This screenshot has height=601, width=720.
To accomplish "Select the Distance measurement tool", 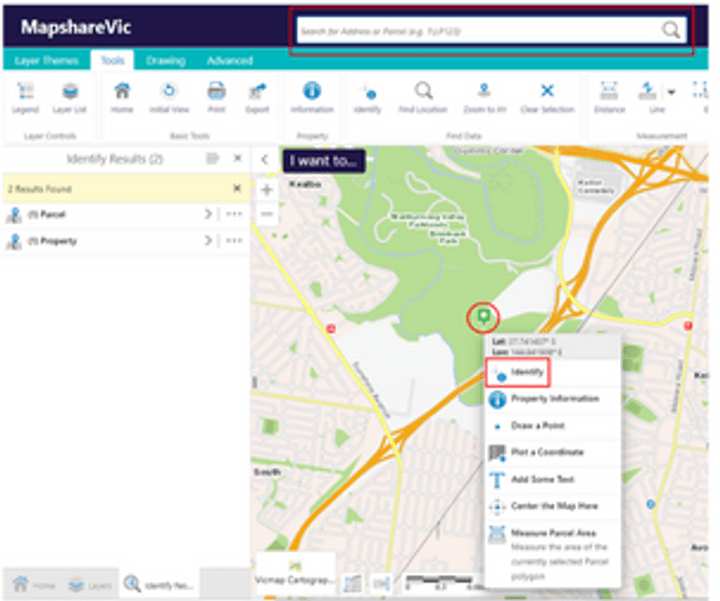I will [609, 97].
